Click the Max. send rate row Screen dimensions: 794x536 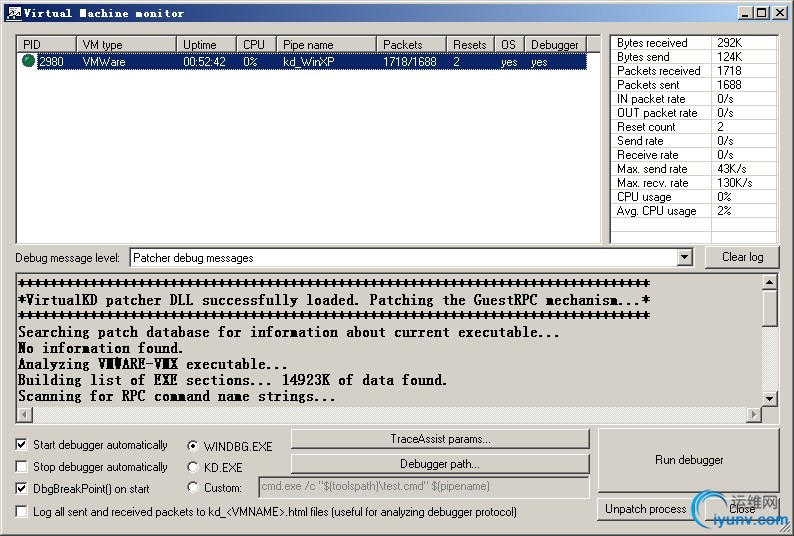[x=694, y=169]
